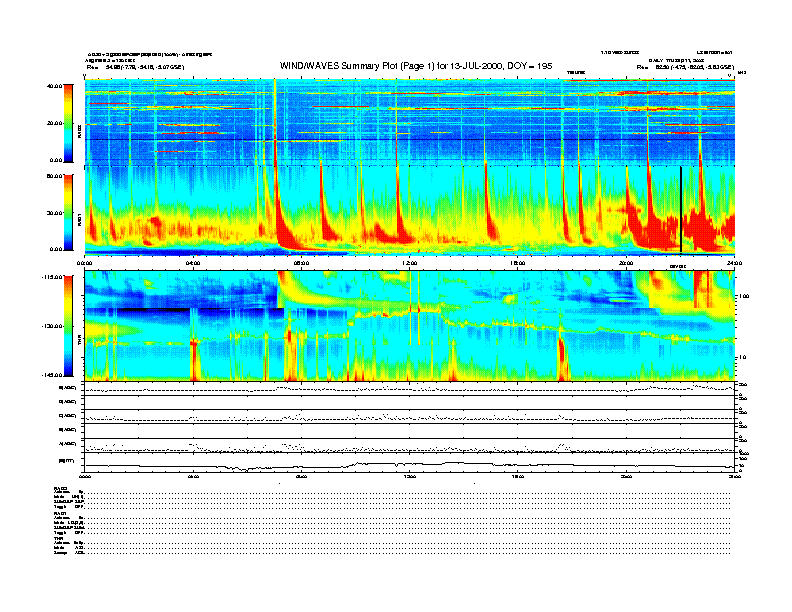792x612 pixels.
Task: Click the TNR vertical axis label
Action: [x=79, y=342]
